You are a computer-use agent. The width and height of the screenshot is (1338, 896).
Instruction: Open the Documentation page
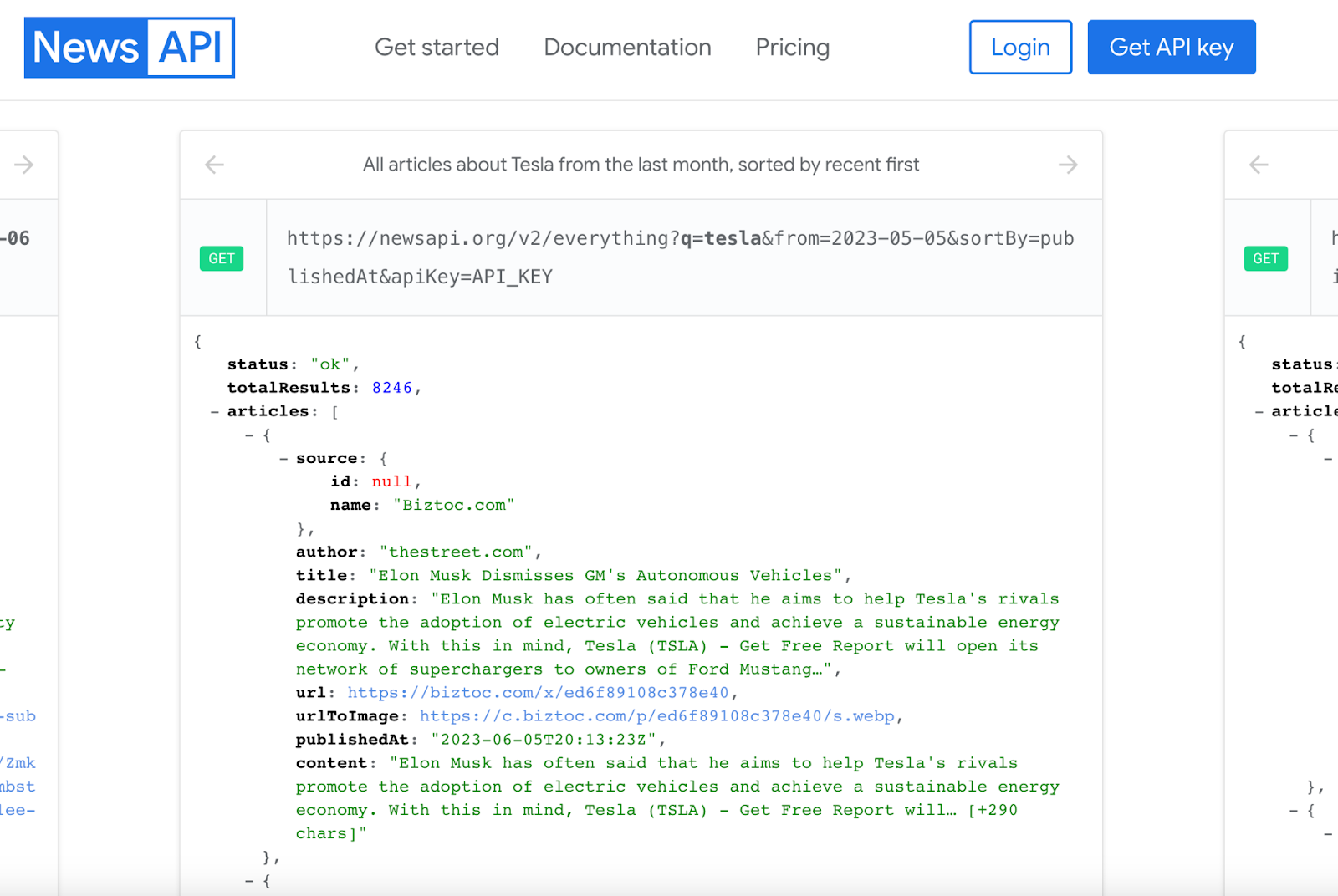point(627,48)
